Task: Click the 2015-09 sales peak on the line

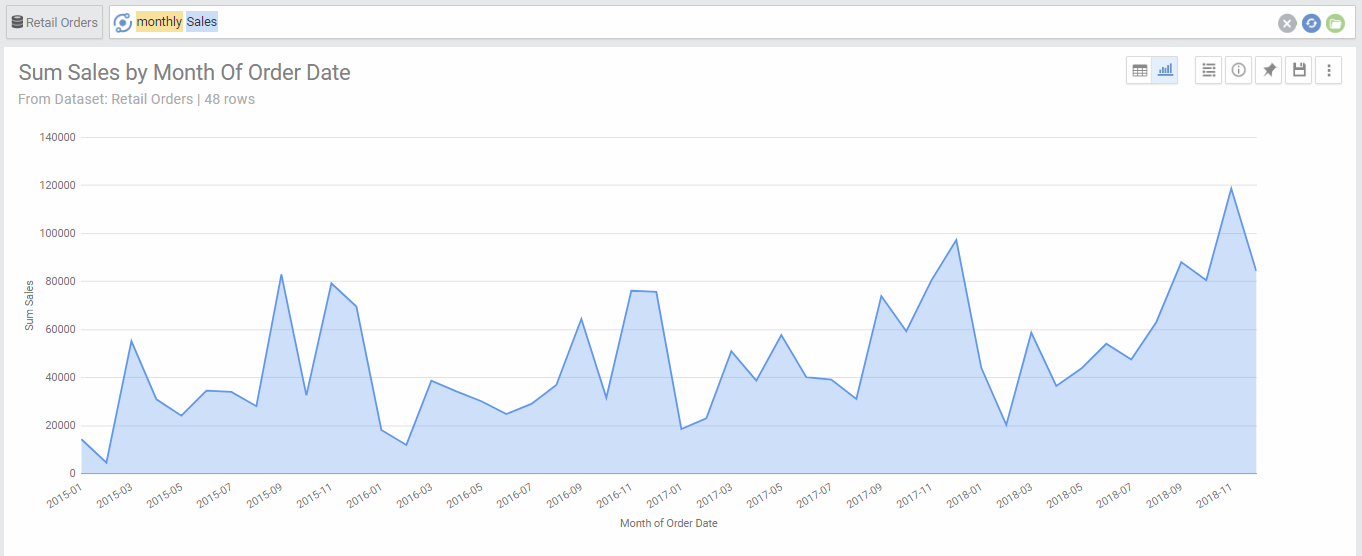Action: point(281,275)
